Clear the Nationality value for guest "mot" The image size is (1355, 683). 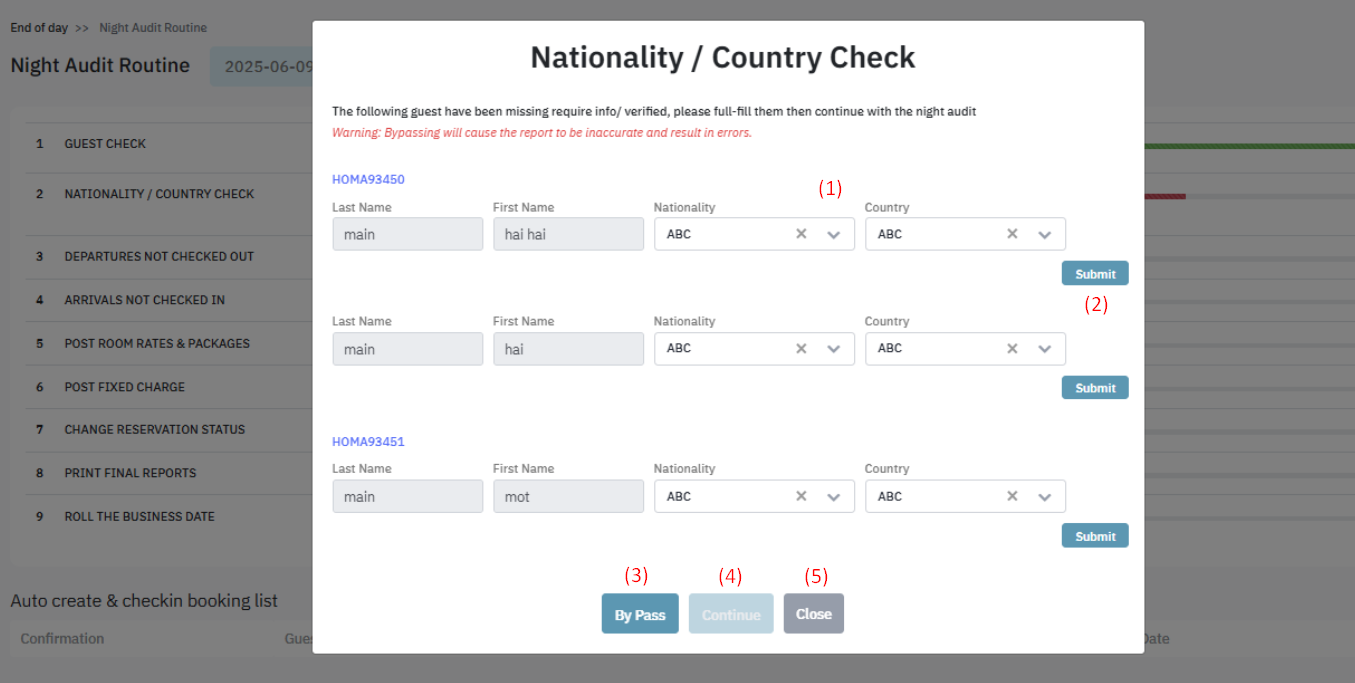point(801,496)
